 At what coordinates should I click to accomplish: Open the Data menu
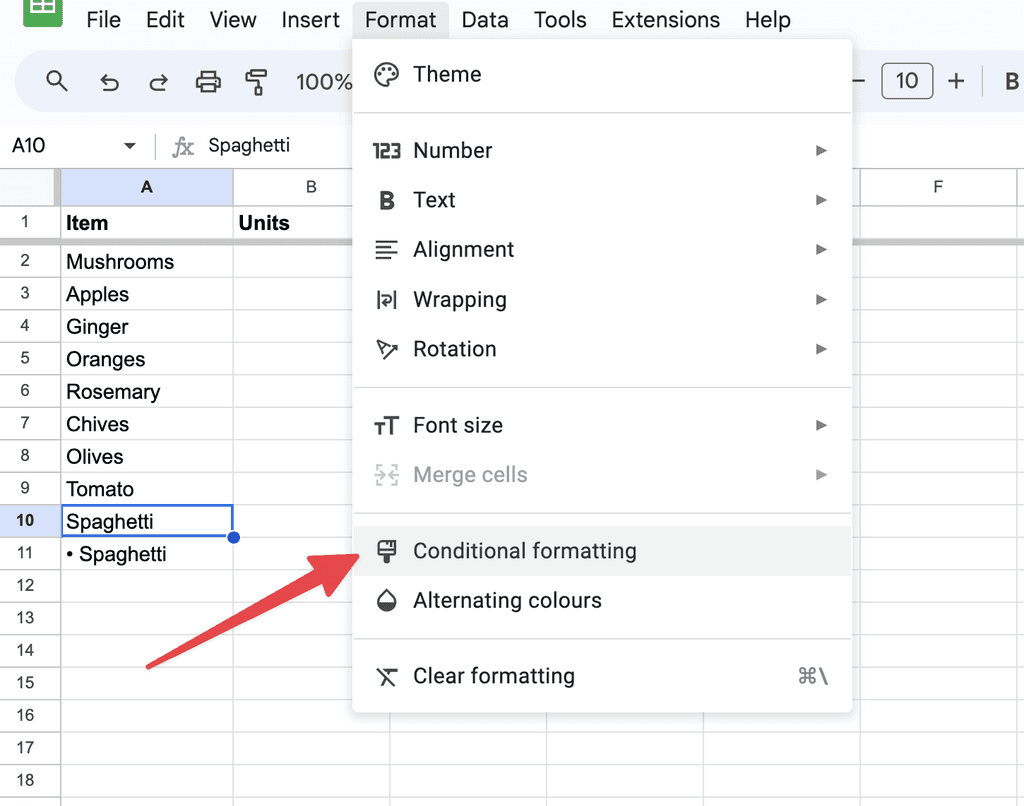pos(485,19)
